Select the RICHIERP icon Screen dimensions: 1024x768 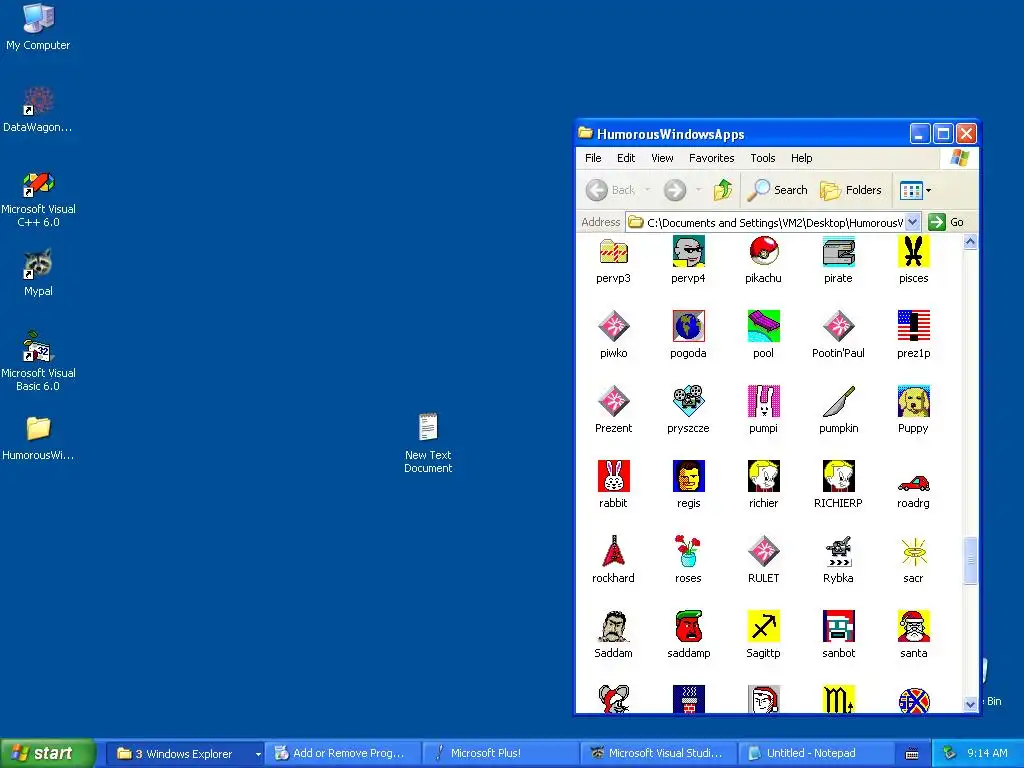(x=839, y=476)
